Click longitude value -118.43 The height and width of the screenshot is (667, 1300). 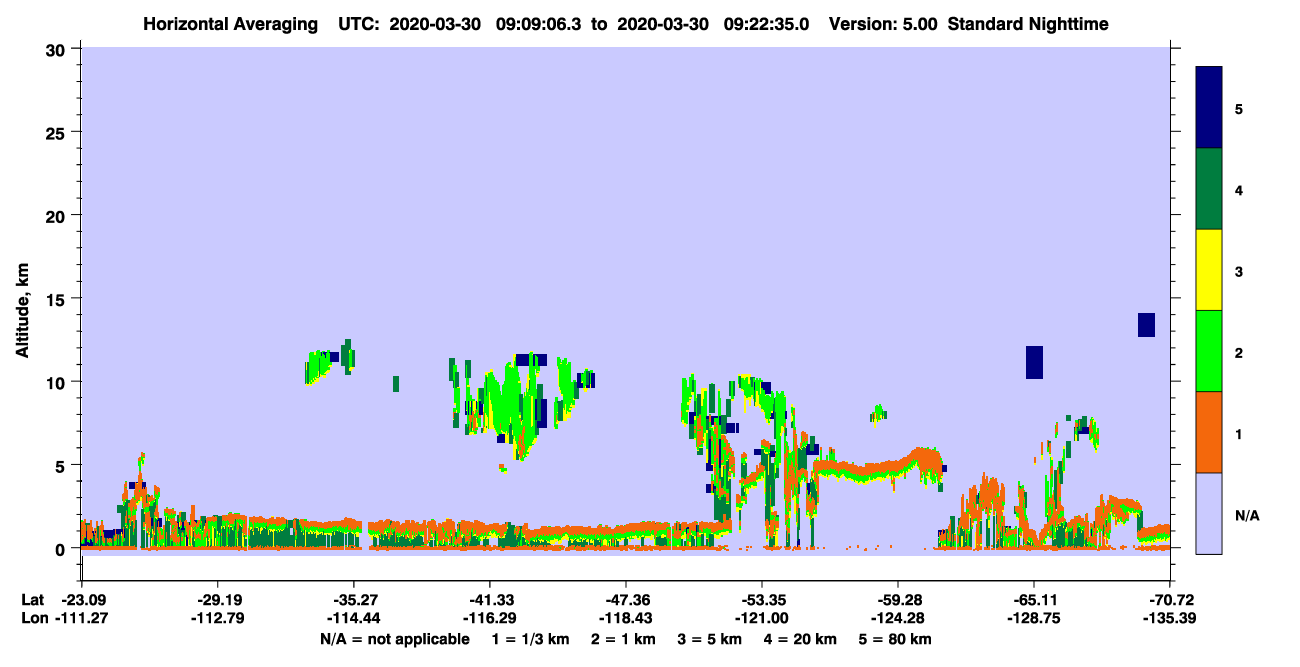coord(625,618)
